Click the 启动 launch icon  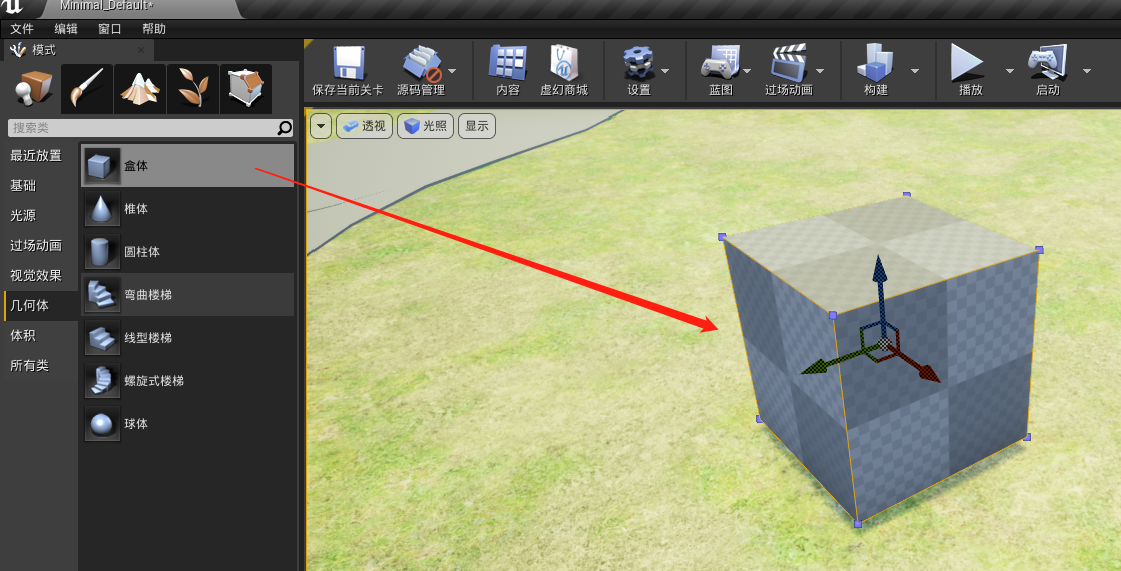(x=1047, y=63)
